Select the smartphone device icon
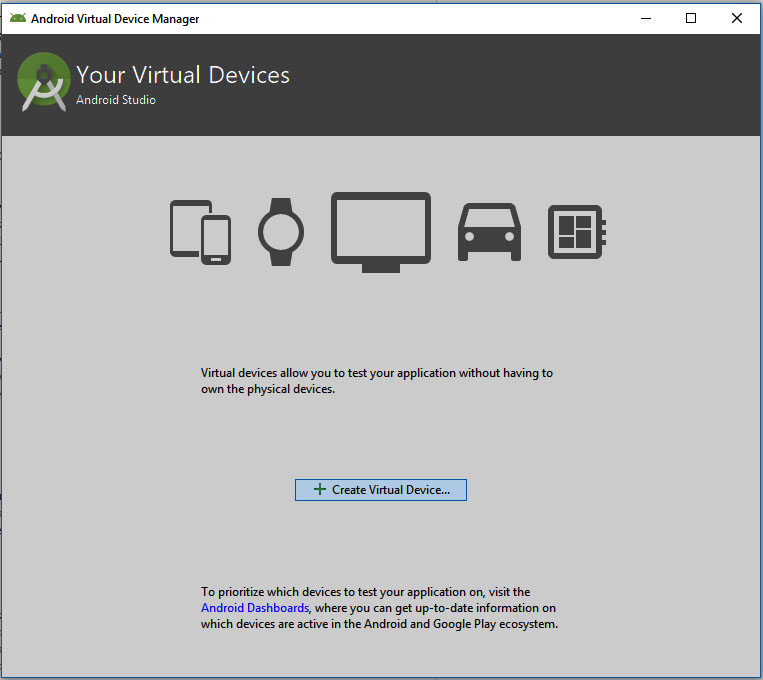763x680 pixels. [216, 240]
